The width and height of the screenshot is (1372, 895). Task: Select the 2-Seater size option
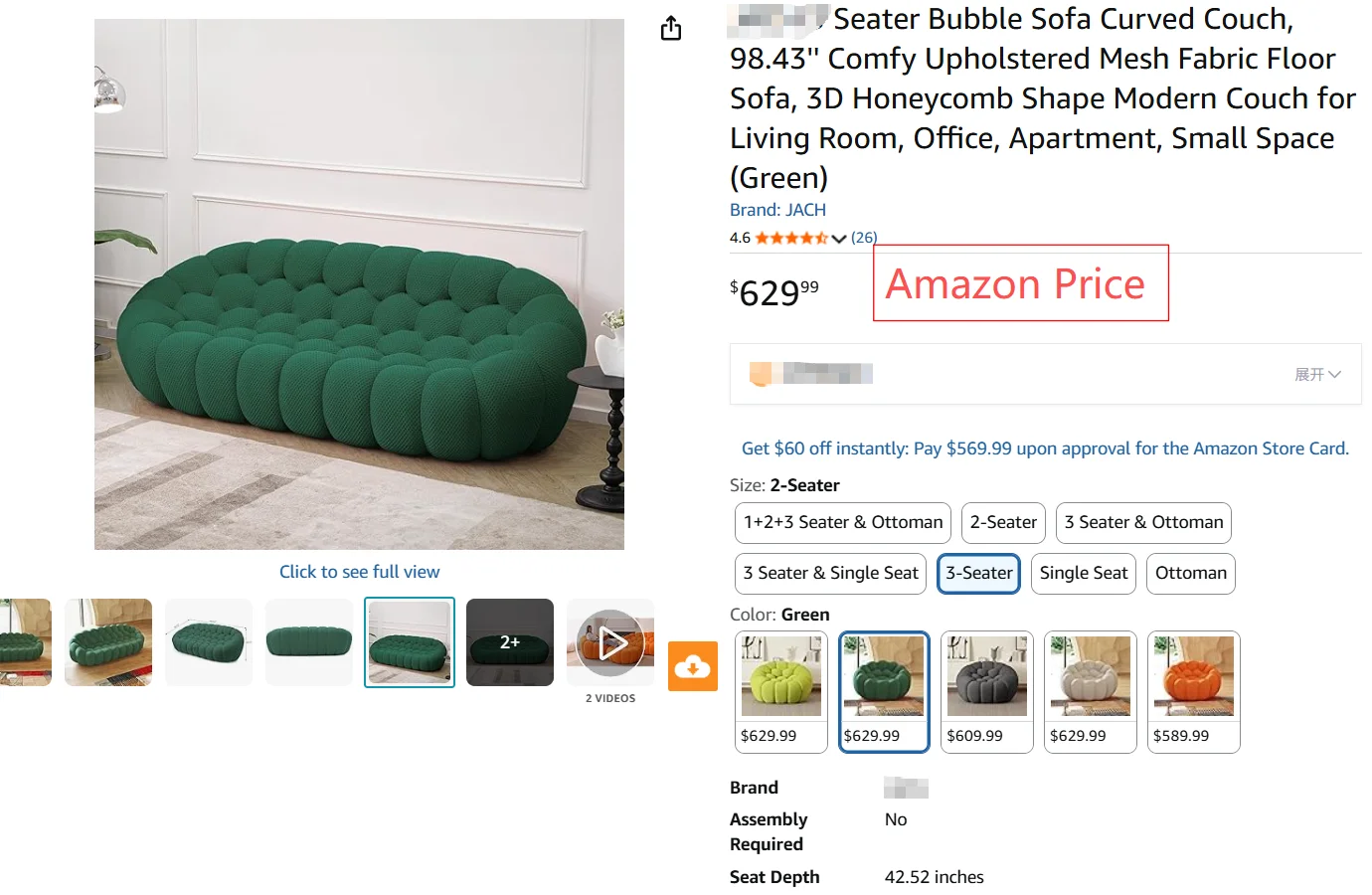click(x=1003, y=523)
